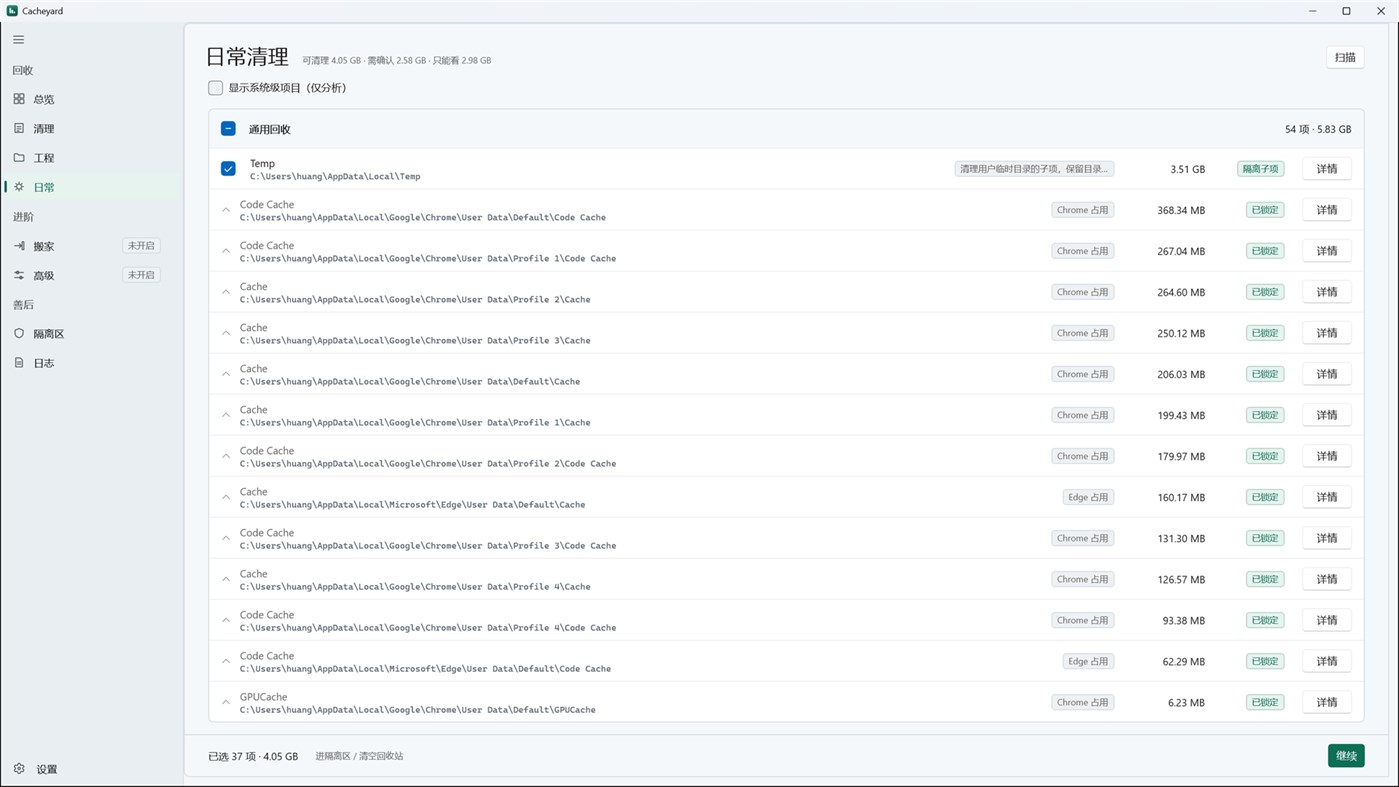Viewport: 1399px width, 787px height.
Task: Go to 清理 cleanup section icon
Action: (19, 128)
